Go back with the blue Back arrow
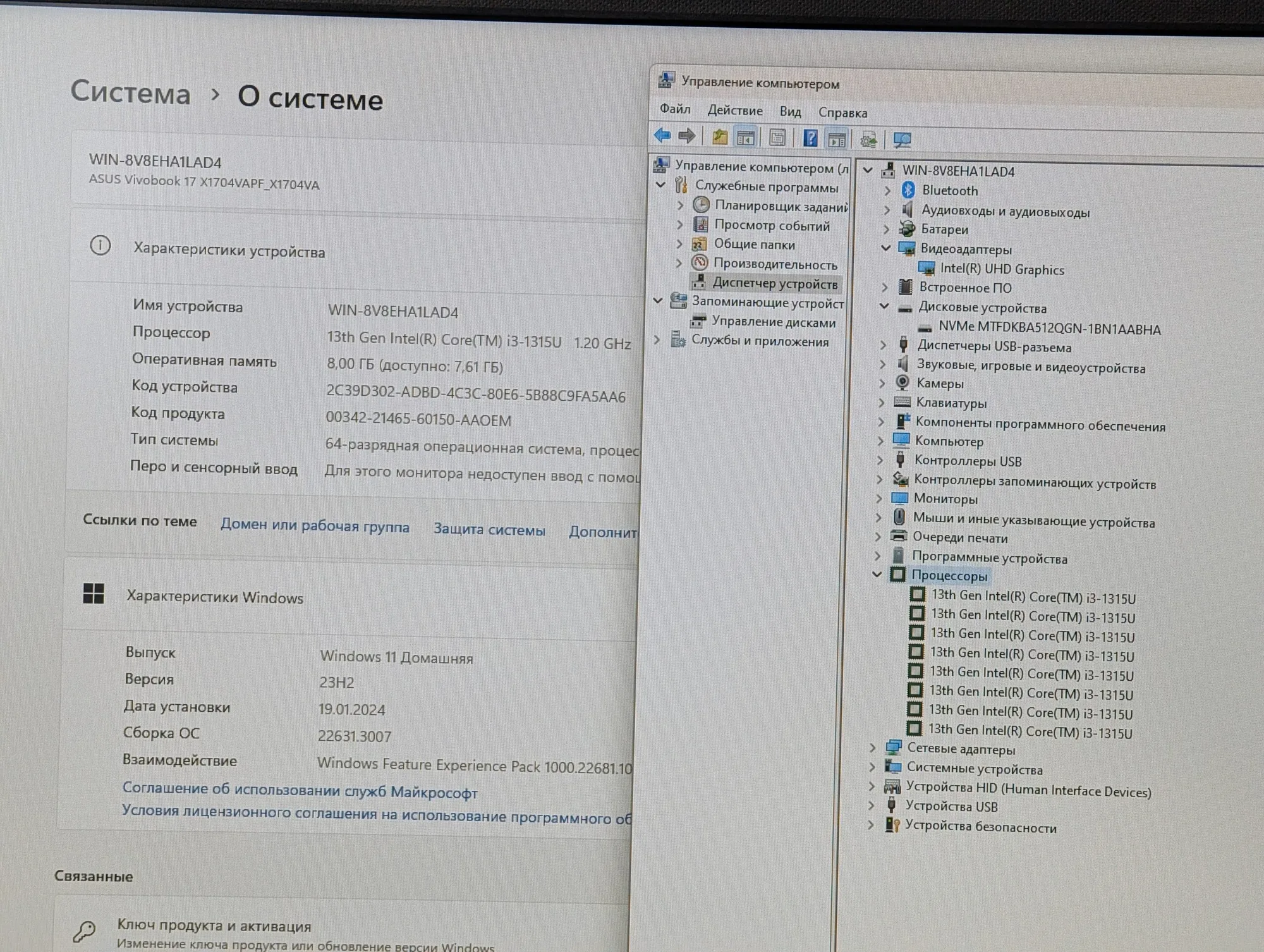Image resolution: width=1264 pixels, height=952 pixels. point(662,135)
